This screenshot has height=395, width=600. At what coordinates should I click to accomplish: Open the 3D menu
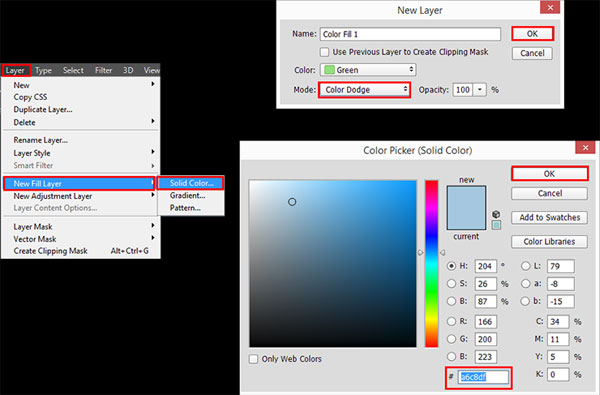128,70
